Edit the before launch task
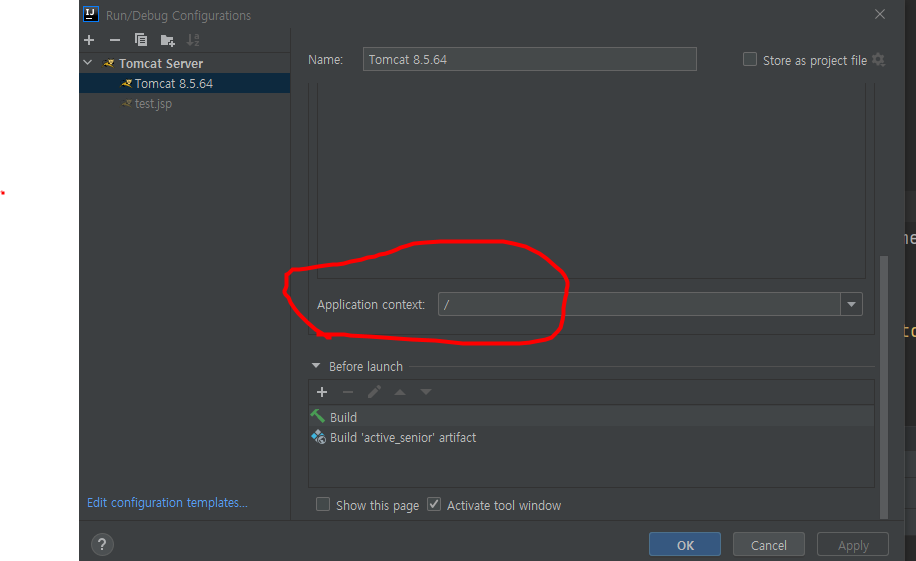The image size is (916, 561). (374, 392)
